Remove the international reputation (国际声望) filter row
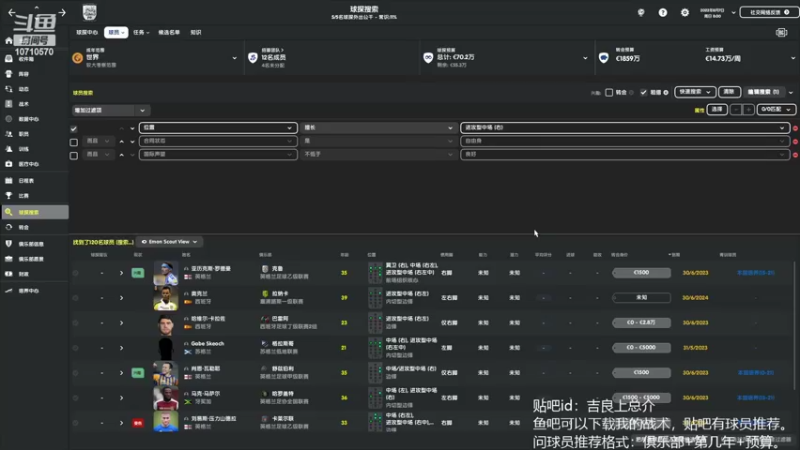800x450 pixels. (795, 155)
